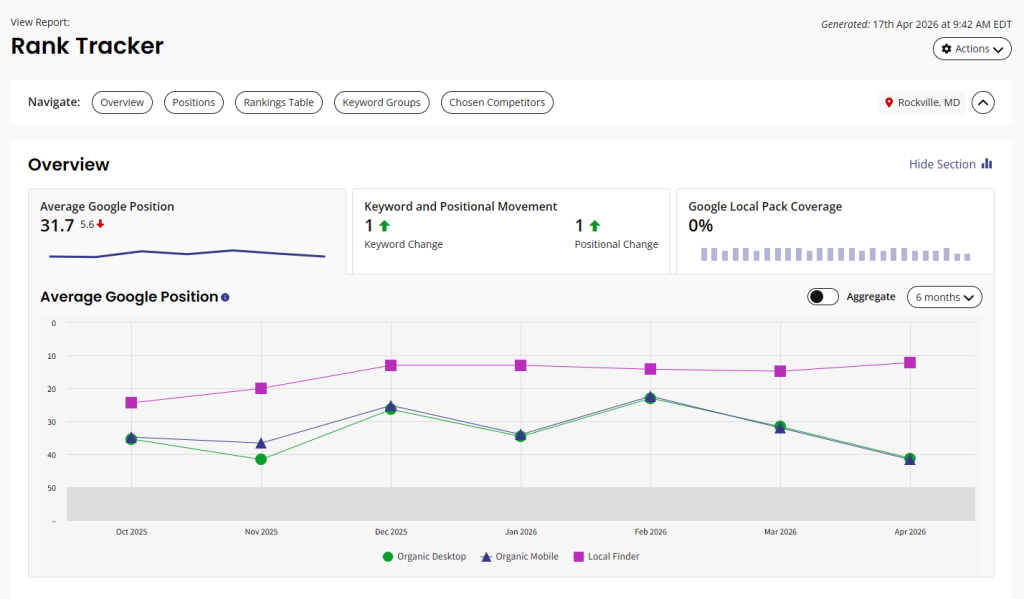Open the Chosen Competitors section
The width and height of the screenshot is (1024, 599).
click(497, 103)
